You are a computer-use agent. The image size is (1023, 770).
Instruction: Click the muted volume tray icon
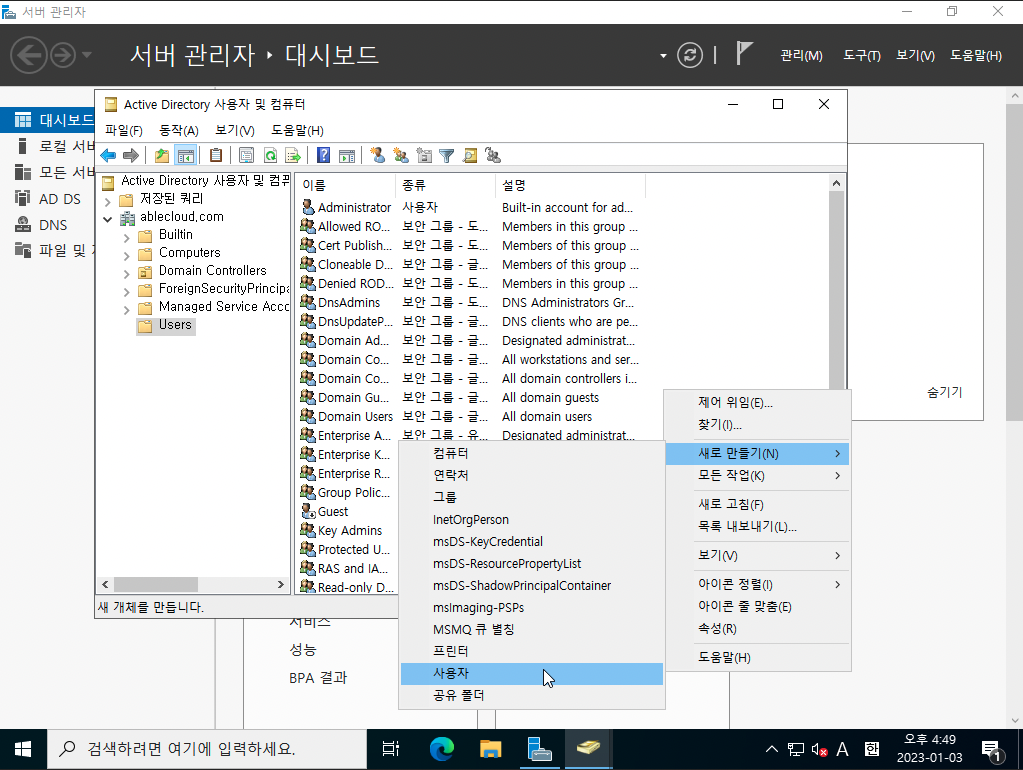pos(819,749)
